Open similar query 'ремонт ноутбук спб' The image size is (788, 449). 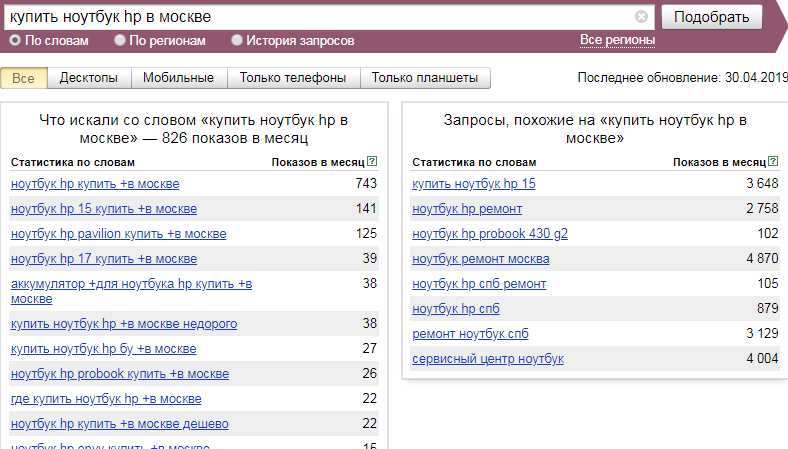tap(470, 334)
